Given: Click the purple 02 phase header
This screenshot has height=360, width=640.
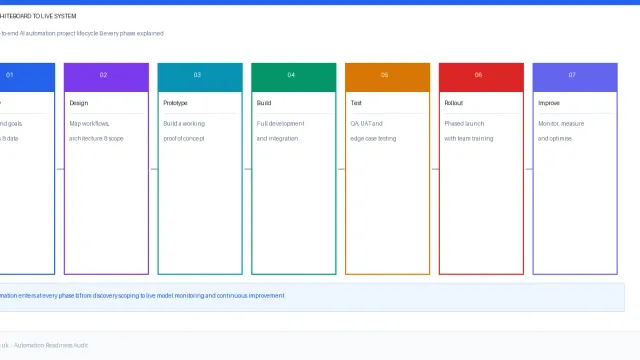Looking at the screenshot, I should pos(106,77).
